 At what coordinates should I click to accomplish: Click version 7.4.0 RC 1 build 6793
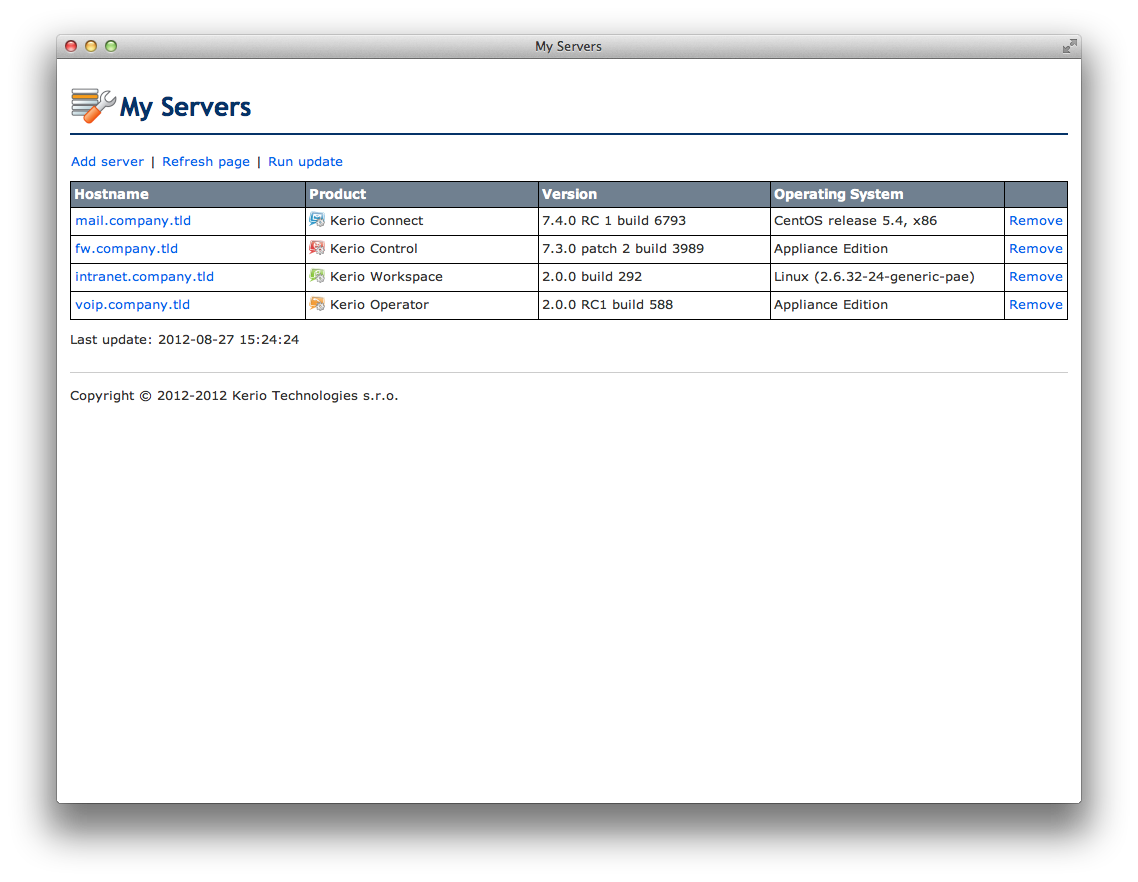coord(614,221)
